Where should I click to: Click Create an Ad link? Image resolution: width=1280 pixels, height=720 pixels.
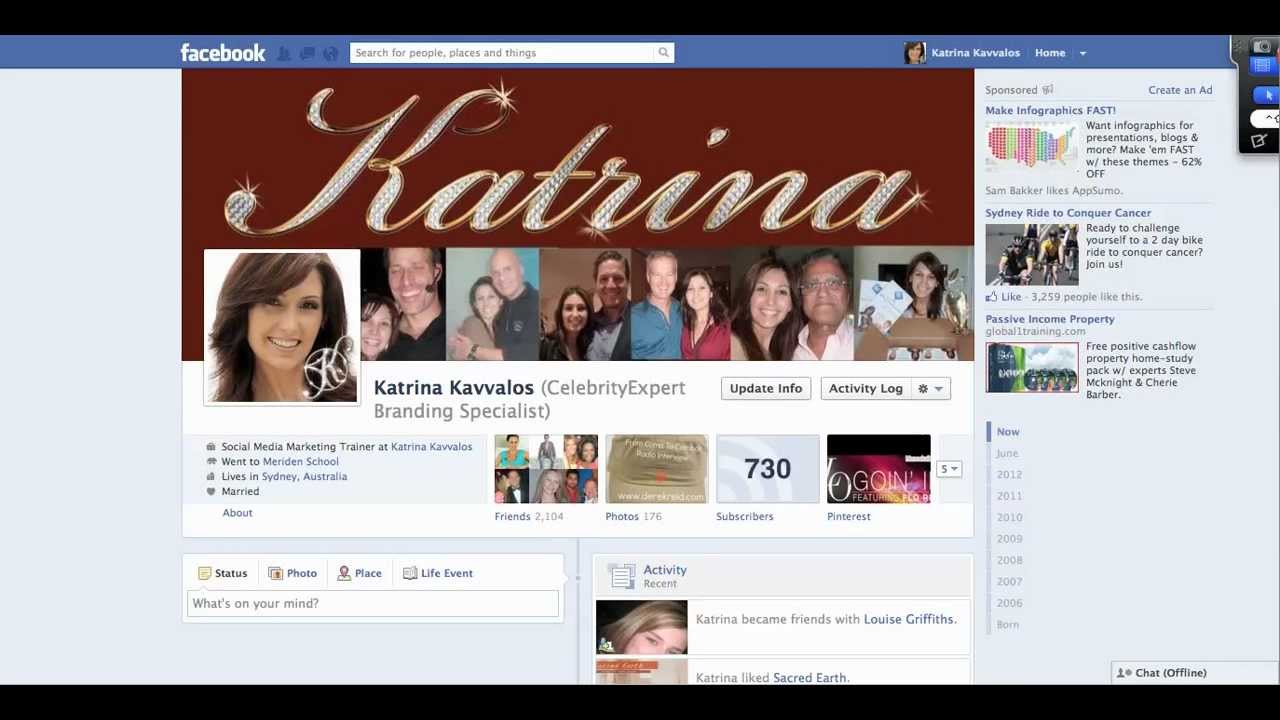pos(1180,90)
